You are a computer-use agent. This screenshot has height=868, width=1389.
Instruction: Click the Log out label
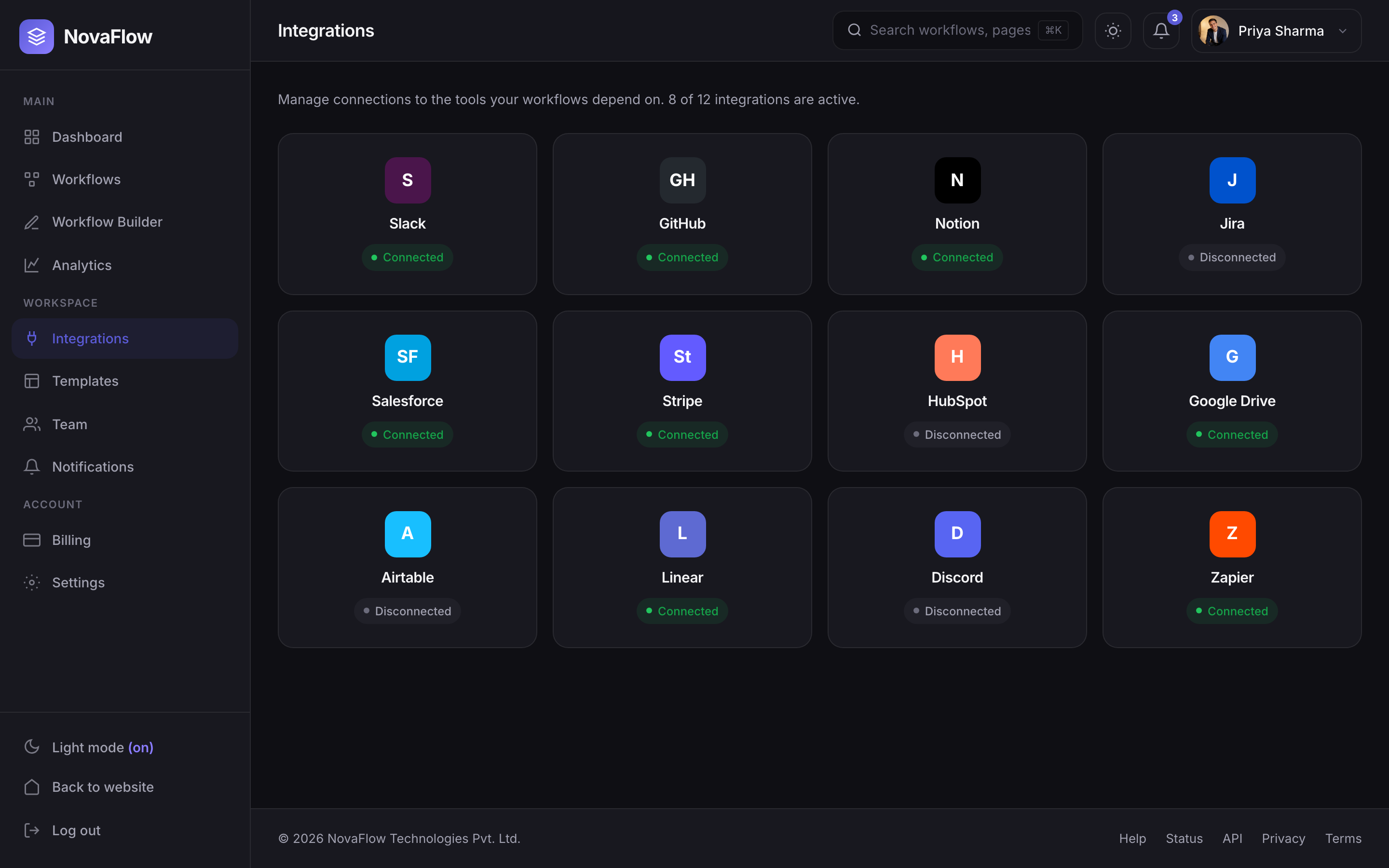point(76,830)
